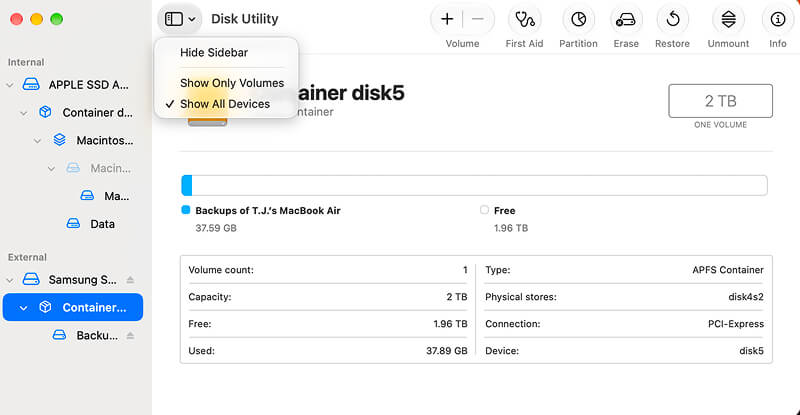Click the white Free legend swatch

click(x=484, y=210)
